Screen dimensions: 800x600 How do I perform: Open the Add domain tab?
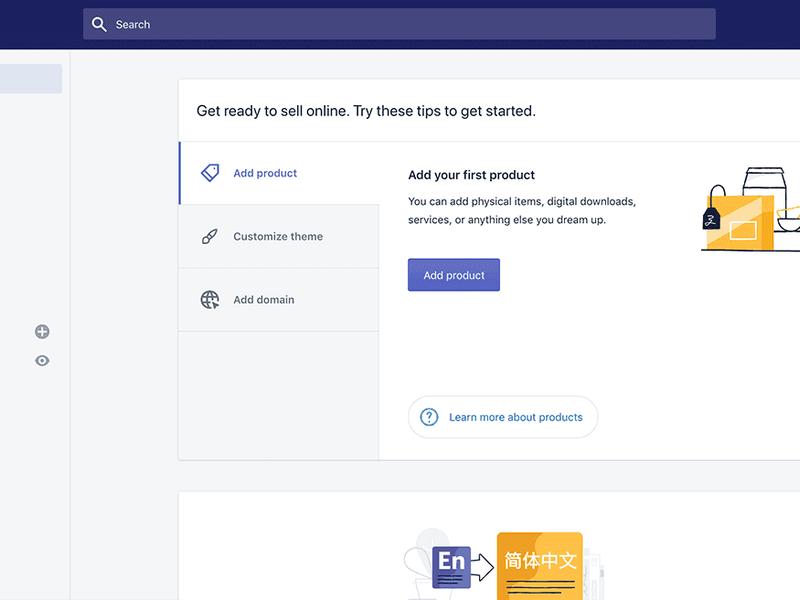(279, 299)
